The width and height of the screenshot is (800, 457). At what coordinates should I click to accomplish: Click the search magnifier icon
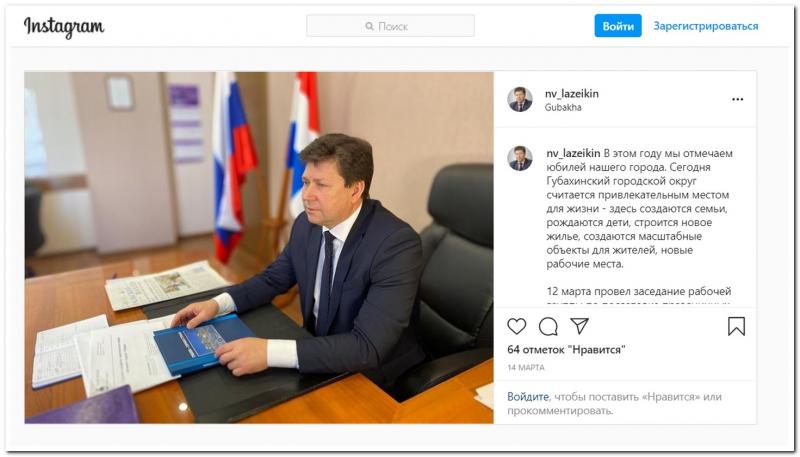point(369,26)
